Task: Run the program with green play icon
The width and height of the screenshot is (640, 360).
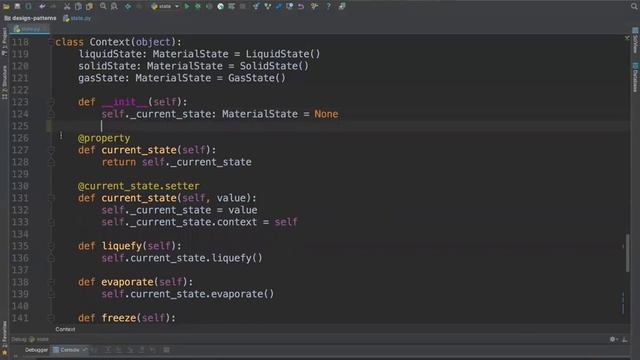Action: 187,6
